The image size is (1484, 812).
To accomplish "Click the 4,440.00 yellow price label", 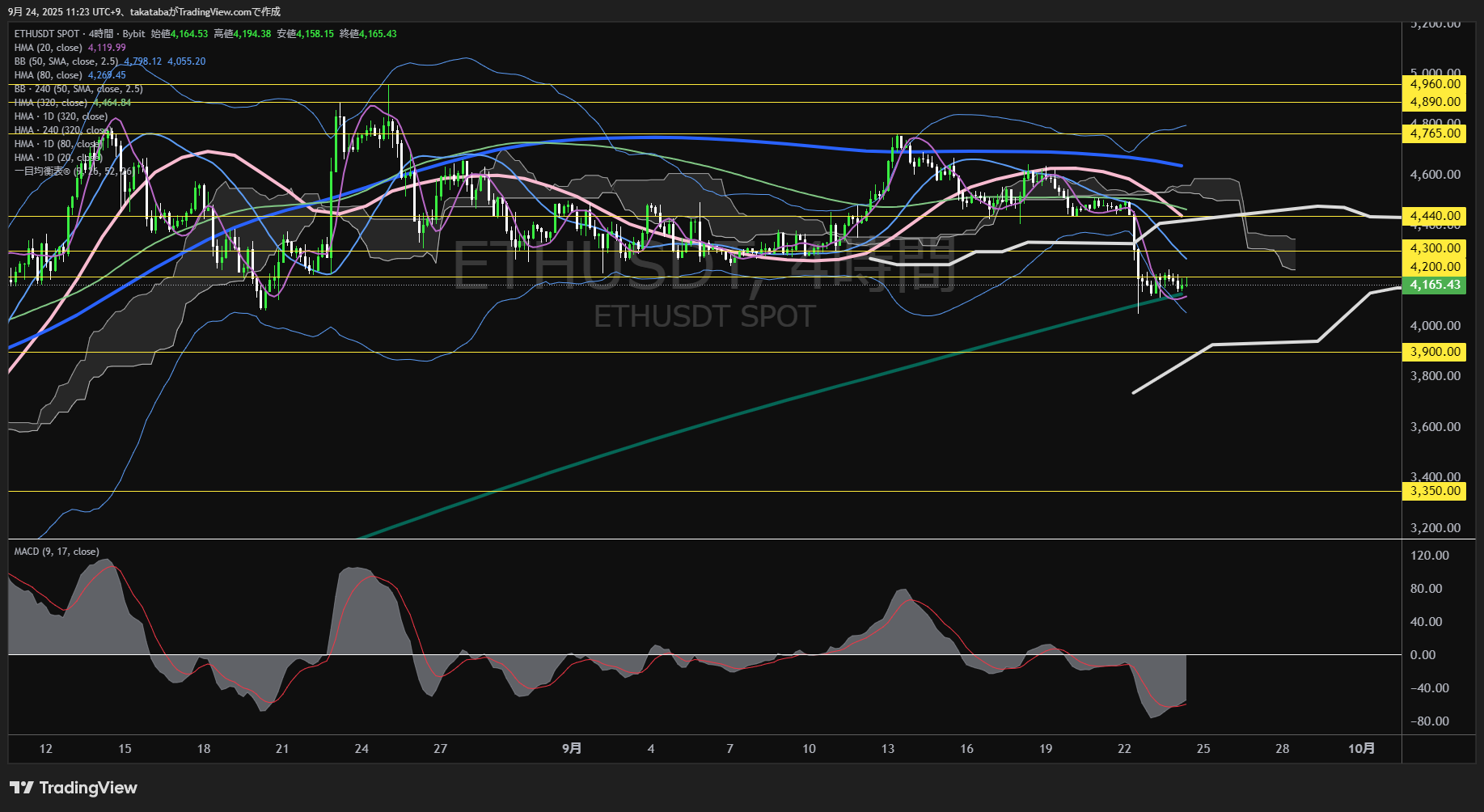I will (x=1434, y=216).
